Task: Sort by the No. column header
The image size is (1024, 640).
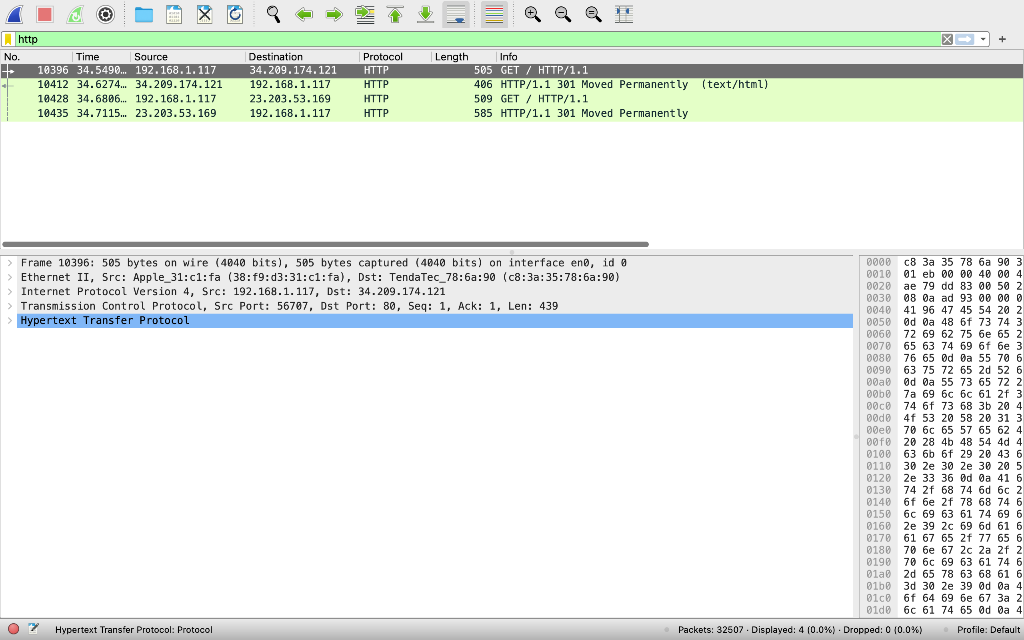Action: pos(37,57)
